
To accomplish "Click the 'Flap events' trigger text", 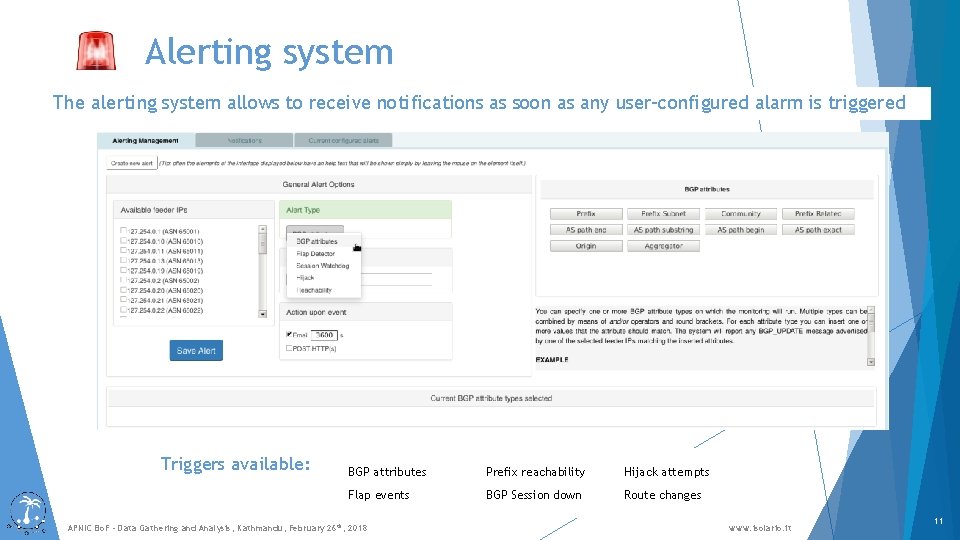I will (378, 495).
